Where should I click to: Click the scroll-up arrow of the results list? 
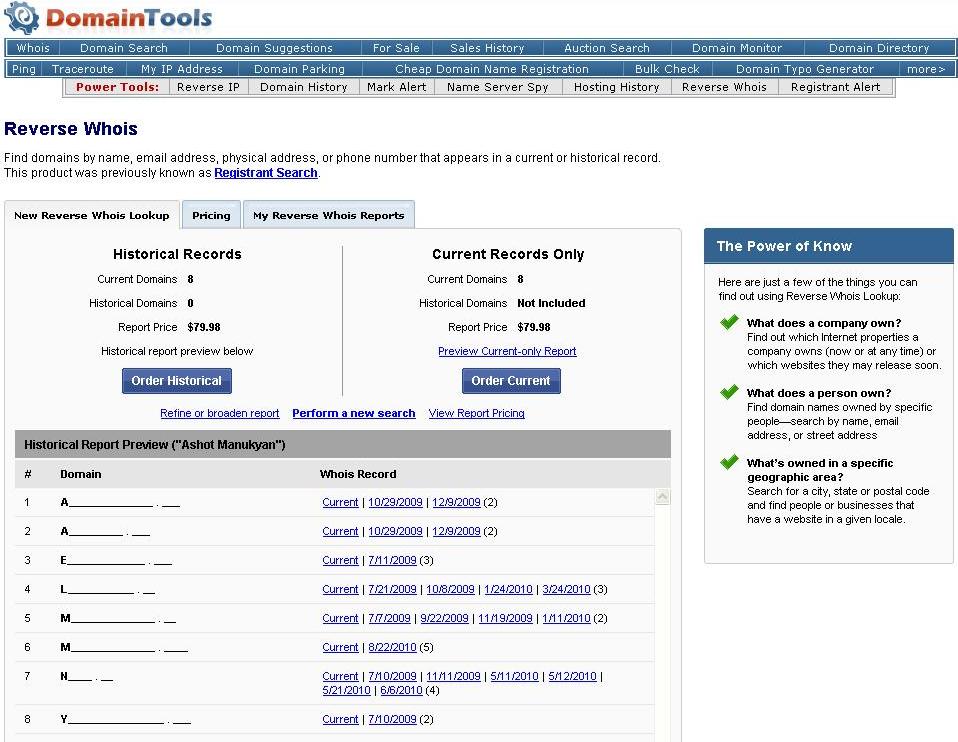662,497
